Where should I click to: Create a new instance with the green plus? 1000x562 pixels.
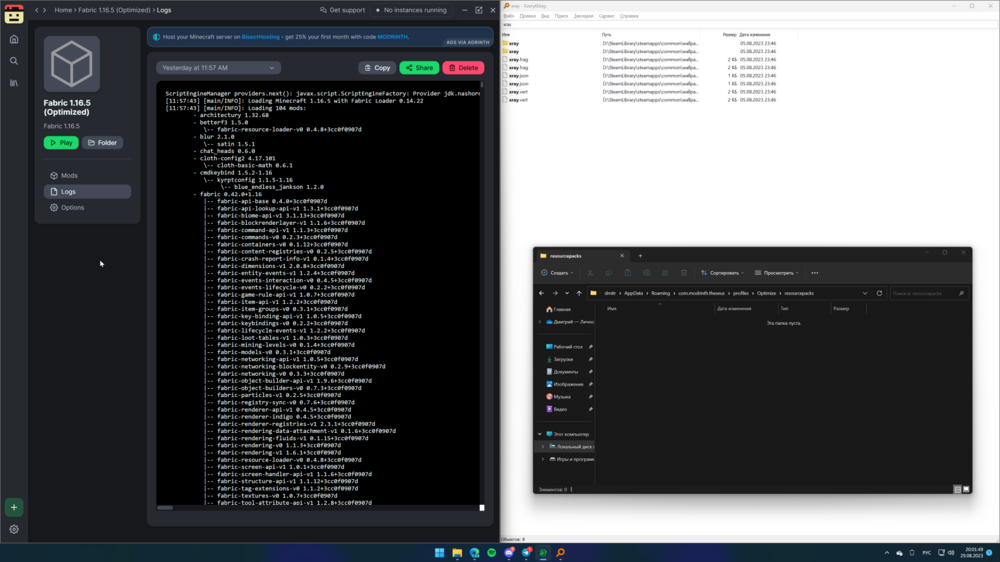pyautogui.click(x=14, y=507)
